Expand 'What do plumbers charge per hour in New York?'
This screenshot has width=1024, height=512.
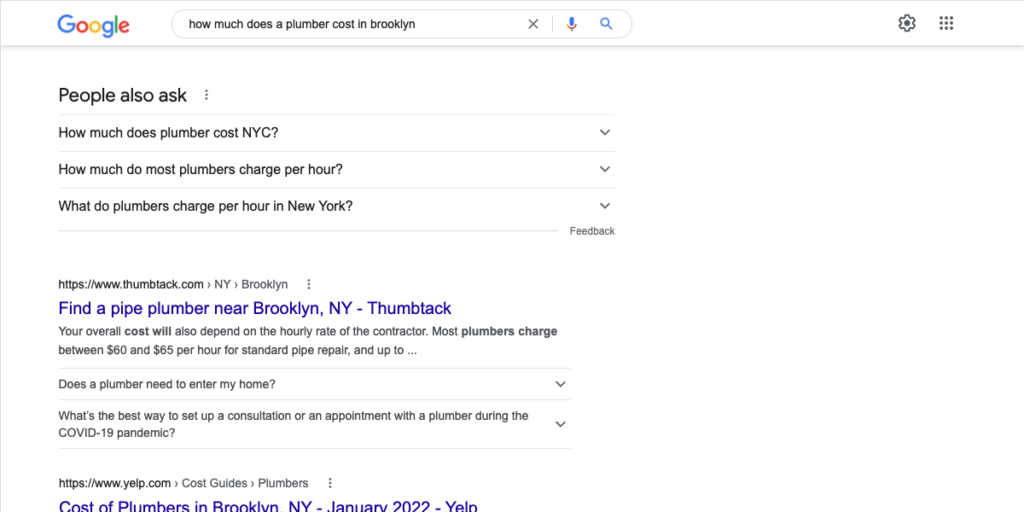click(336, 206)
